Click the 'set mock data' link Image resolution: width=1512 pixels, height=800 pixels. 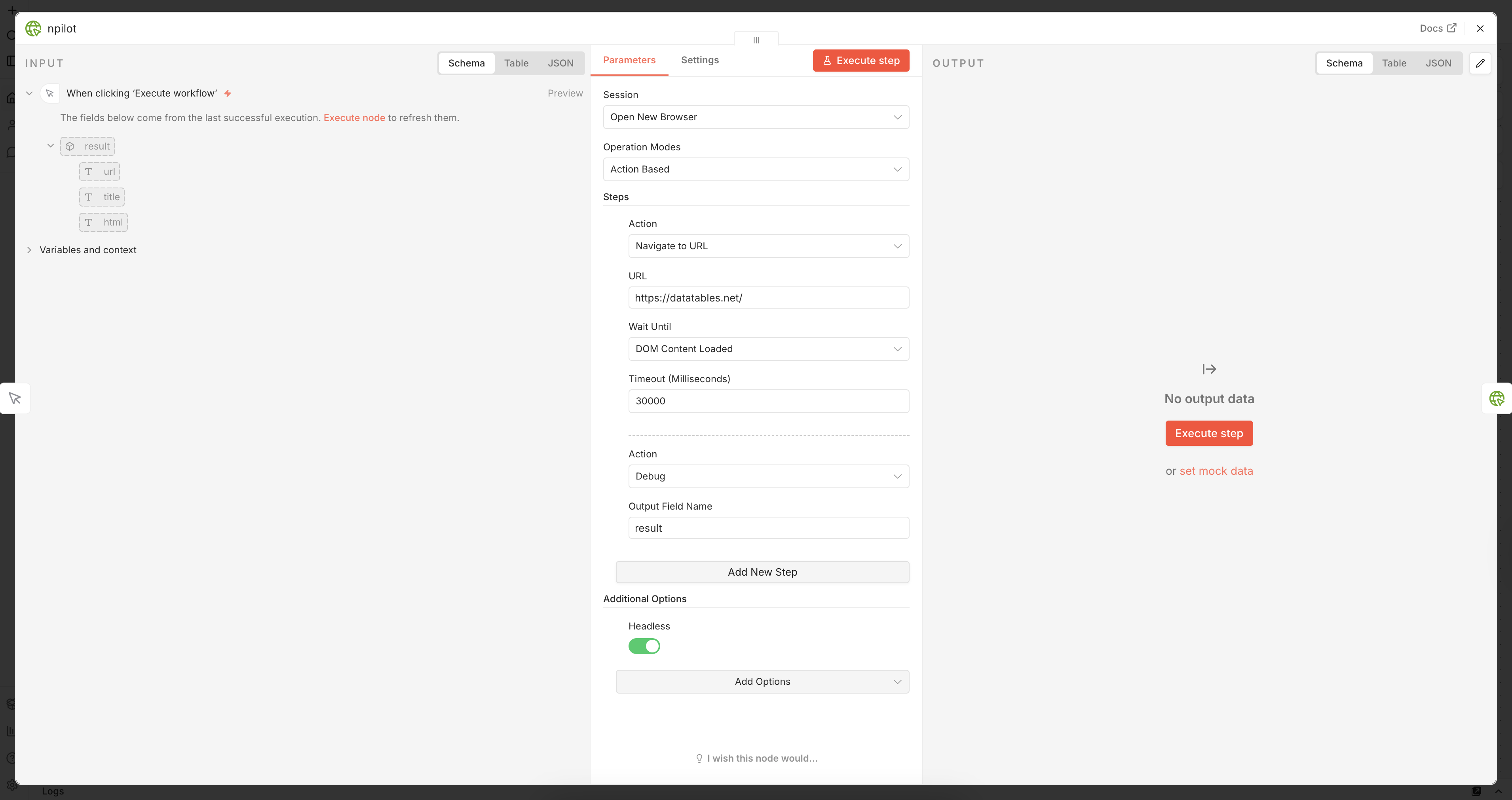pos(1216,471)
